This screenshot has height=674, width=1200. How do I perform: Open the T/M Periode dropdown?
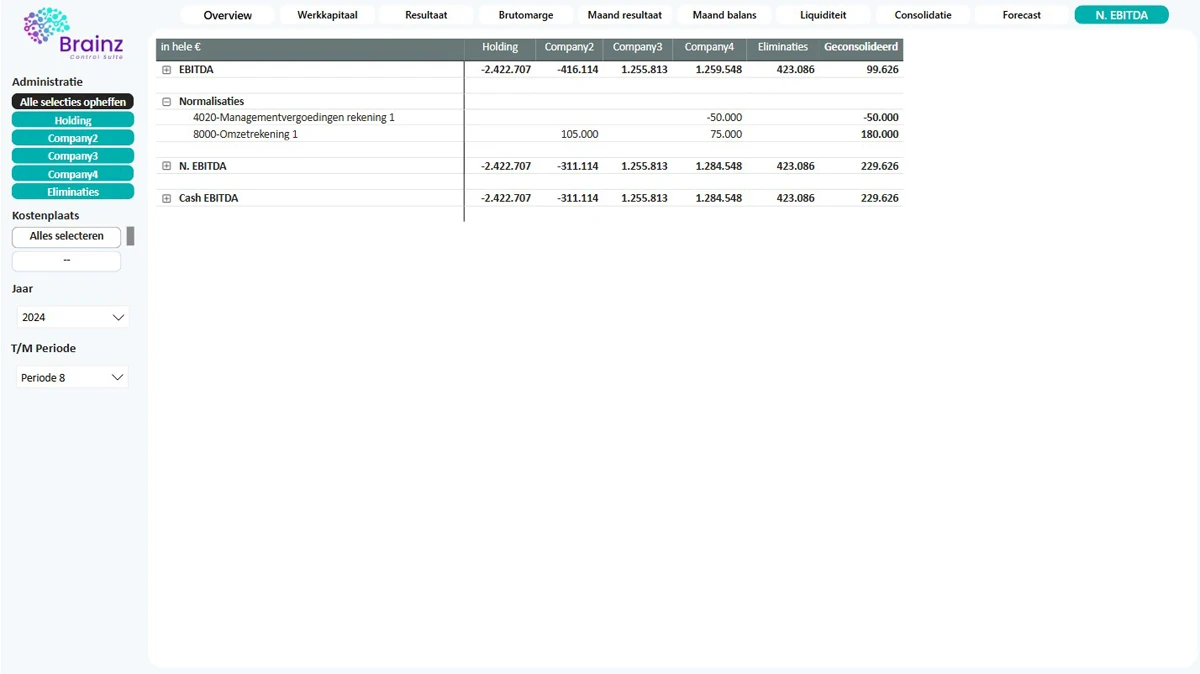pos(73,378)
